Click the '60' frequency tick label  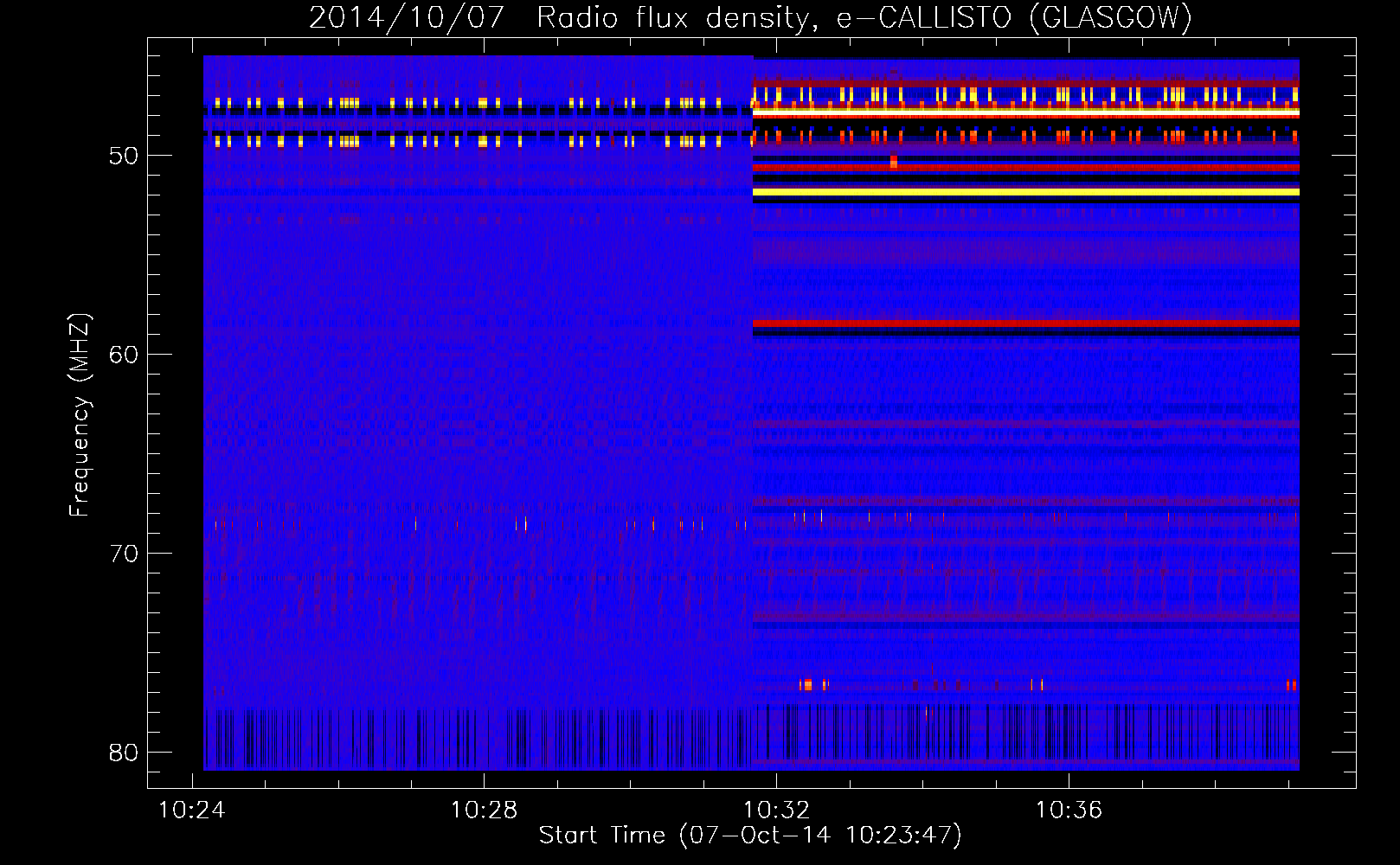click(x=124, y=355)
